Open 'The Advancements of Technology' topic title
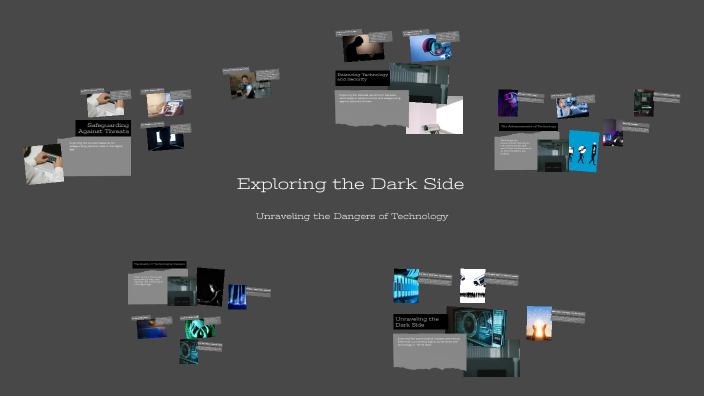Image resolution: width=704 pixels, height=396 pixels. pos(528,127)
